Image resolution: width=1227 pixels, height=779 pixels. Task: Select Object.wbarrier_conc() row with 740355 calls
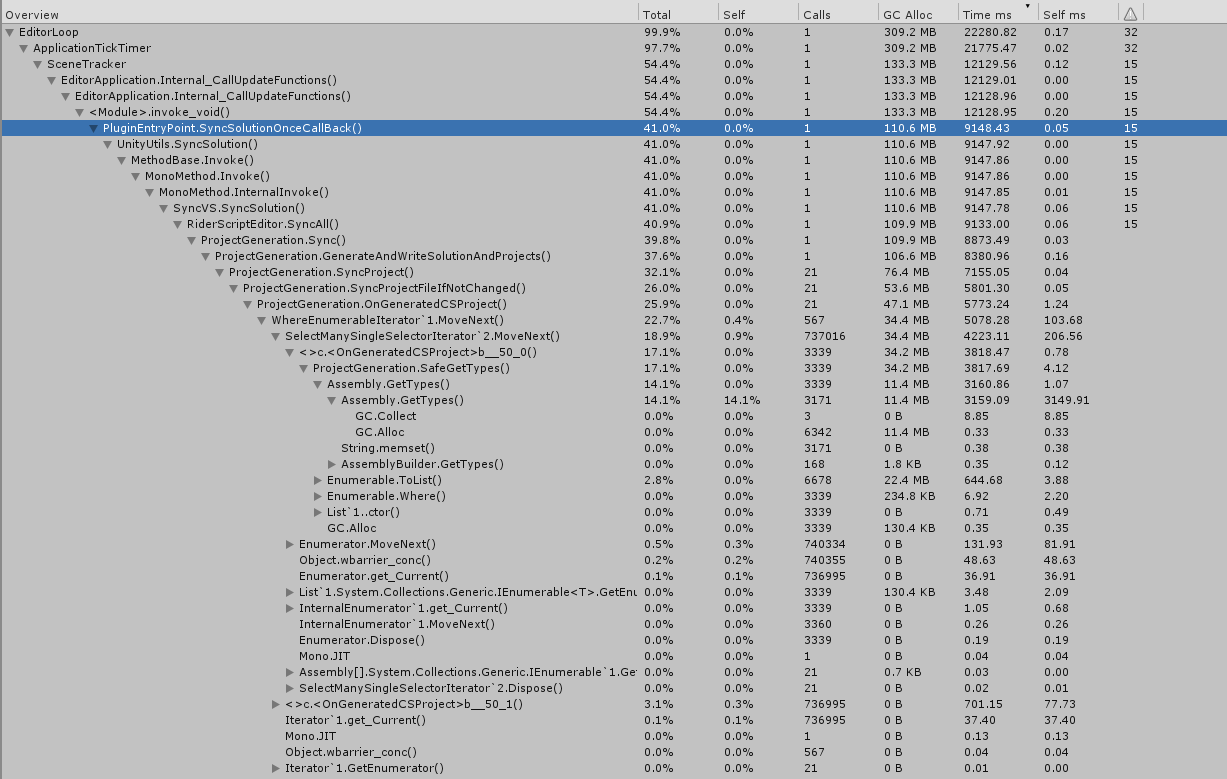[x=613, y=560]
